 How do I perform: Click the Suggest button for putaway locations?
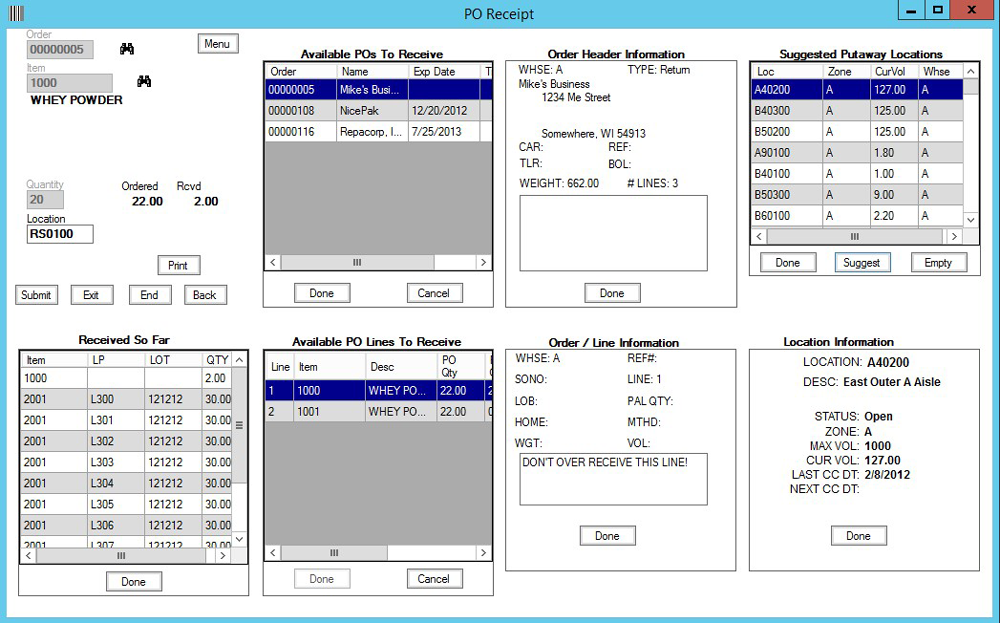(862, 263)
